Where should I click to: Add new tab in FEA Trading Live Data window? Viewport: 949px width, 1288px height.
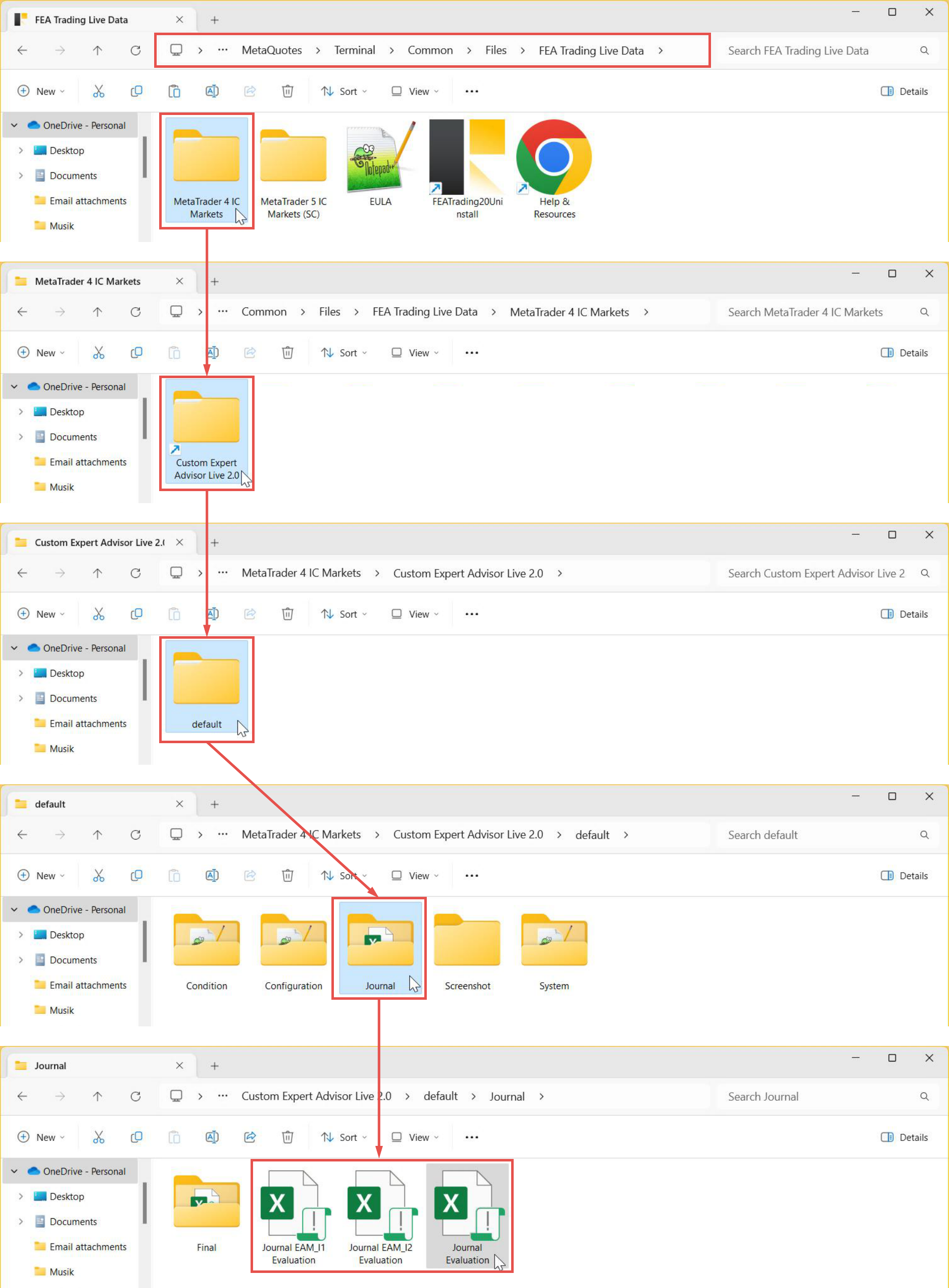(214, 20)
